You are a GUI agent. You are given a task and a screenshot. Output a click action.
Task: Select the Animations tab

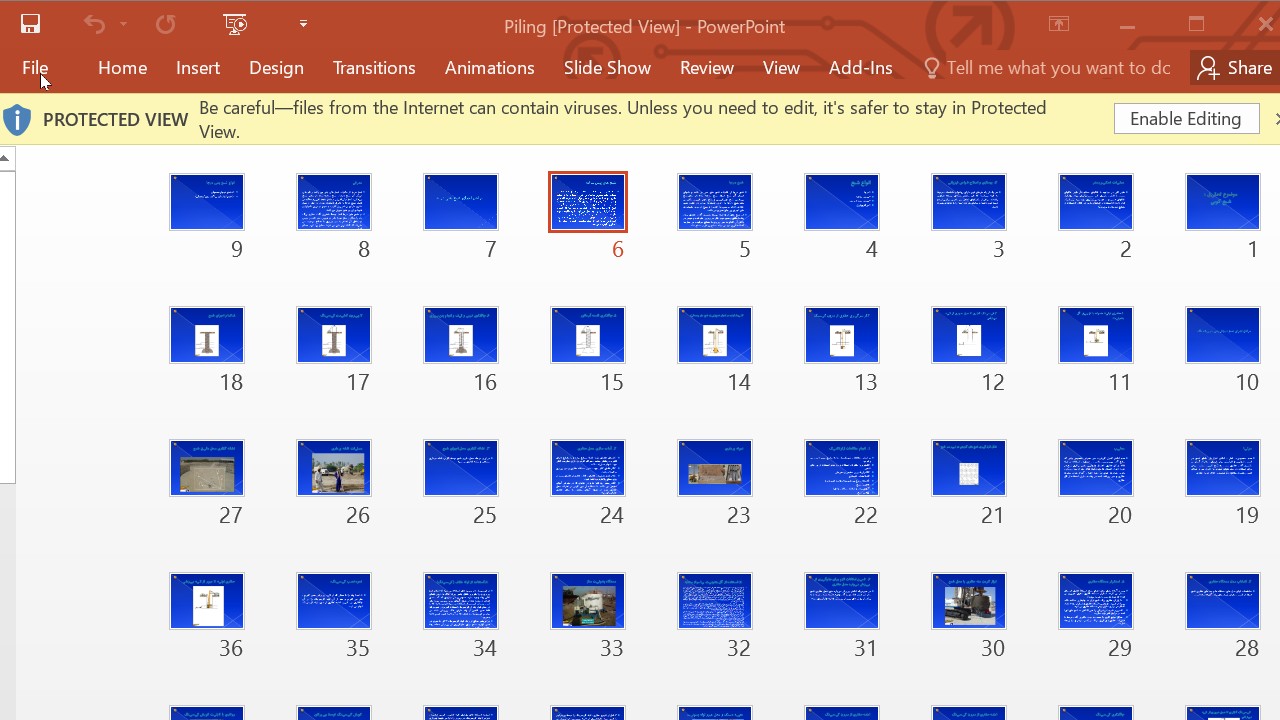coord(489,68)
